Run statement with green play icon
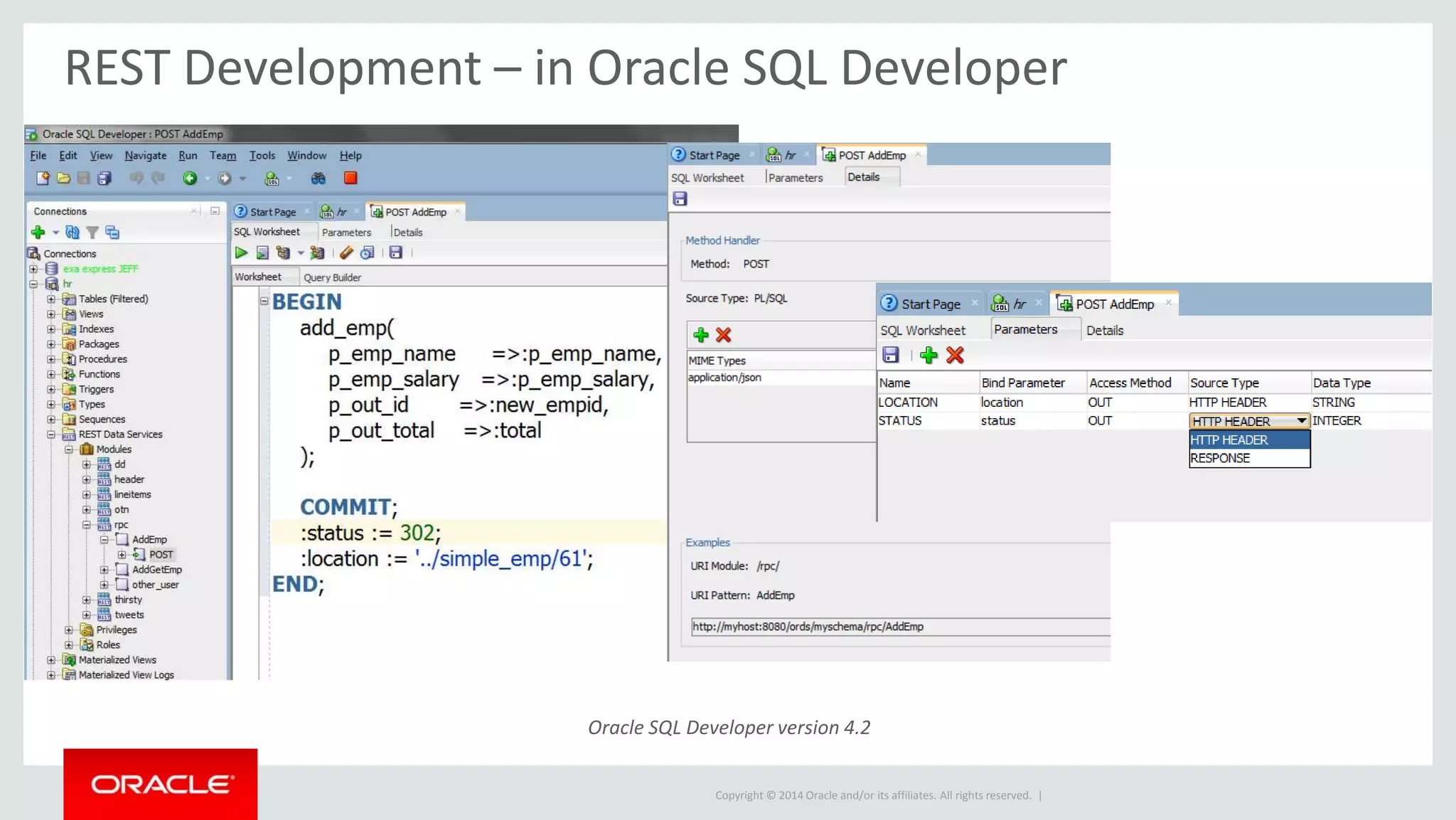The width and height of the screenshot is (1456, 820). (x=241, y=252)
